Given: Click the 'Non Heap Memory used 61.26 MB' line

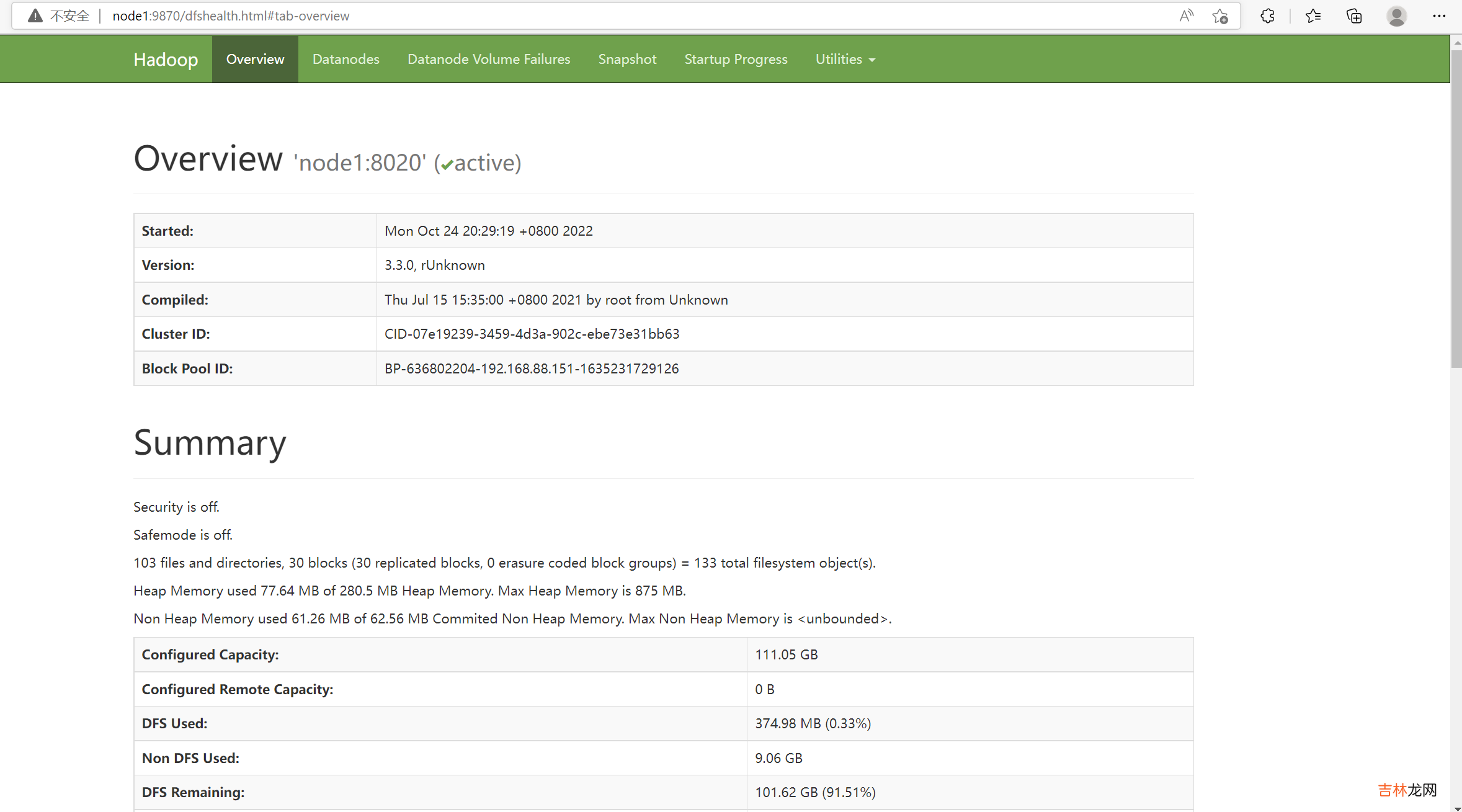Looking at the screenshot, I should point(512,618).
